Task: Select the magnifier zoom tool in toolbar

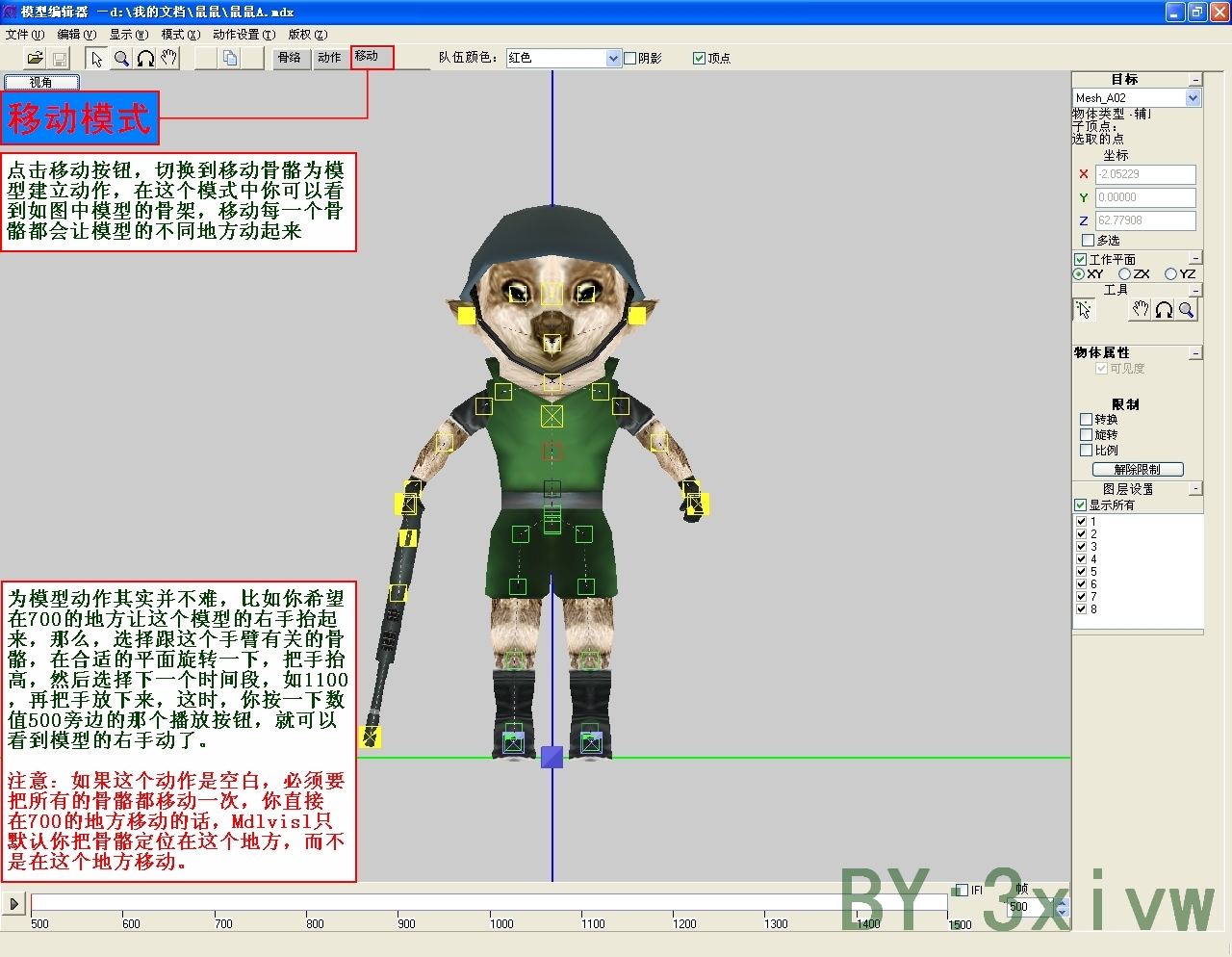Action: [x=121, y=58]
